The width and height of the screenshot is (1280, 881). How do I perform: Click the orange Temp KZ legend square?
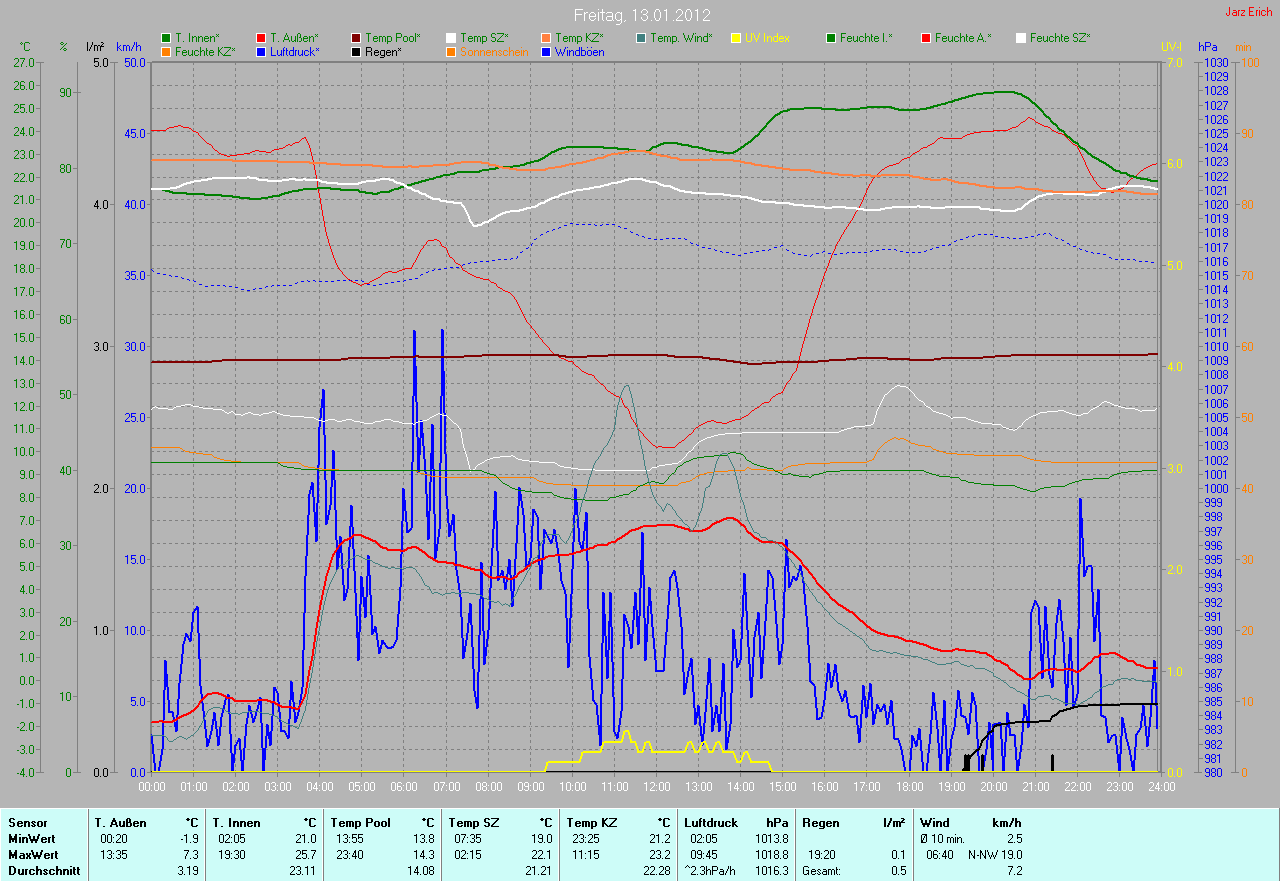[x=546, y=38]
